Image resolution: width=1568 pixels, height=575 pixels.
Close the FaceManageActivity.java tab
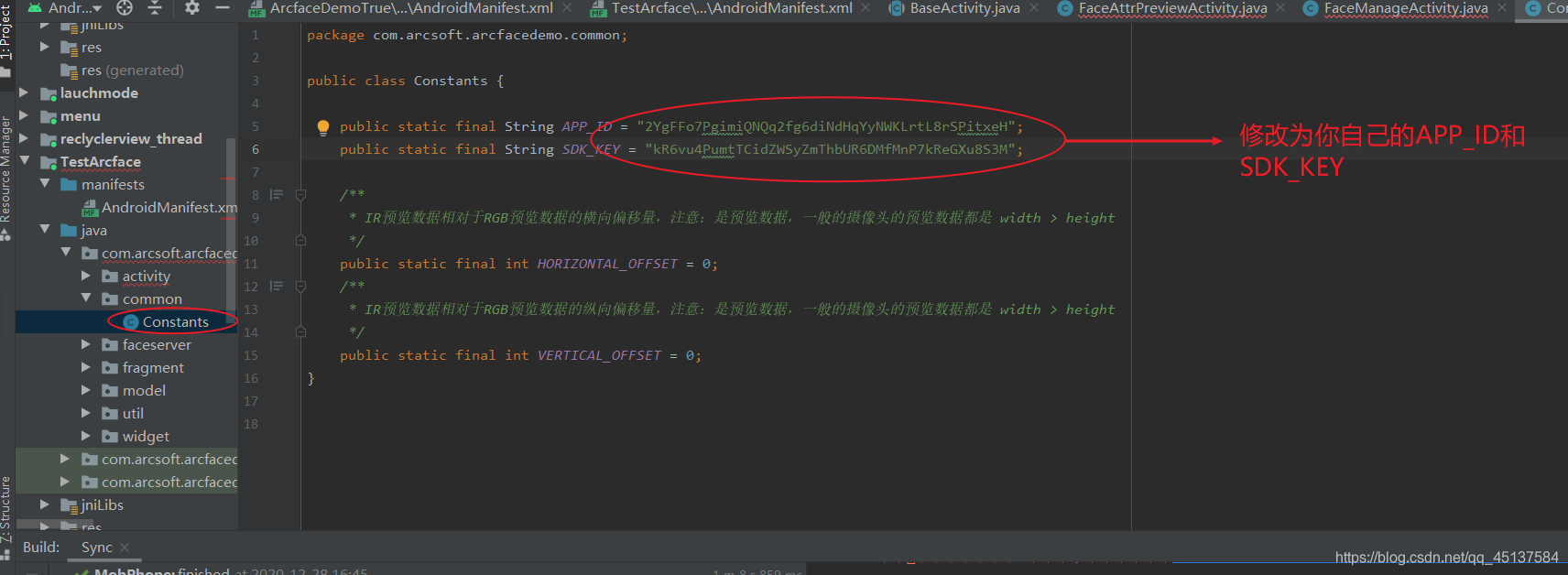[x=1502, y=8]
